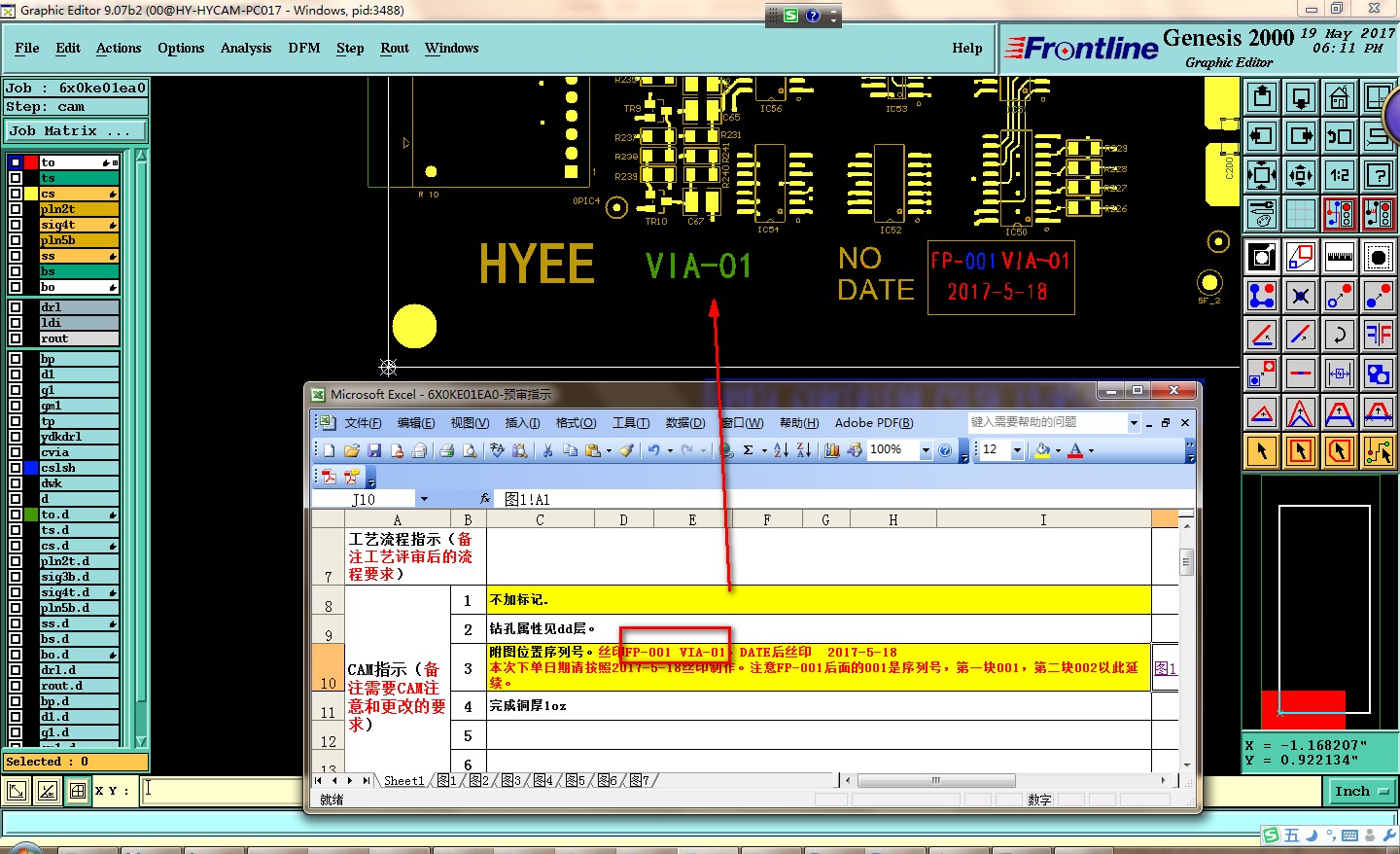
Task: Open the DFM menu in Genesis
Action: 304,48
